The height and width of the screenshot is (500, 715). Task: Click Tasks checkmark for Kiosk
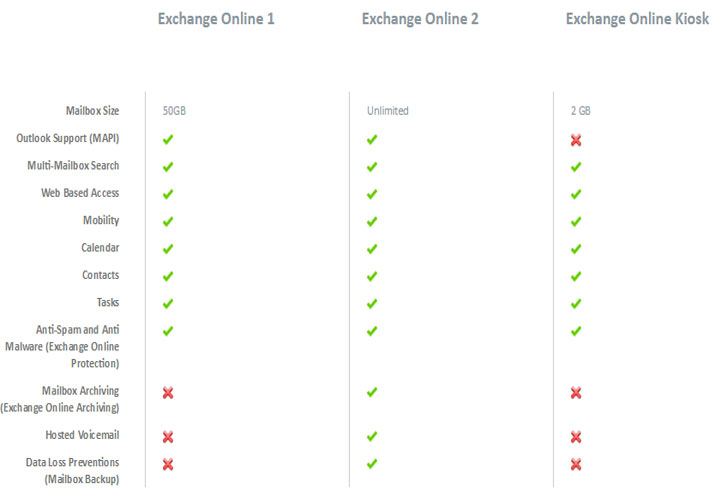pyautogui.click(x=576, y=304)
